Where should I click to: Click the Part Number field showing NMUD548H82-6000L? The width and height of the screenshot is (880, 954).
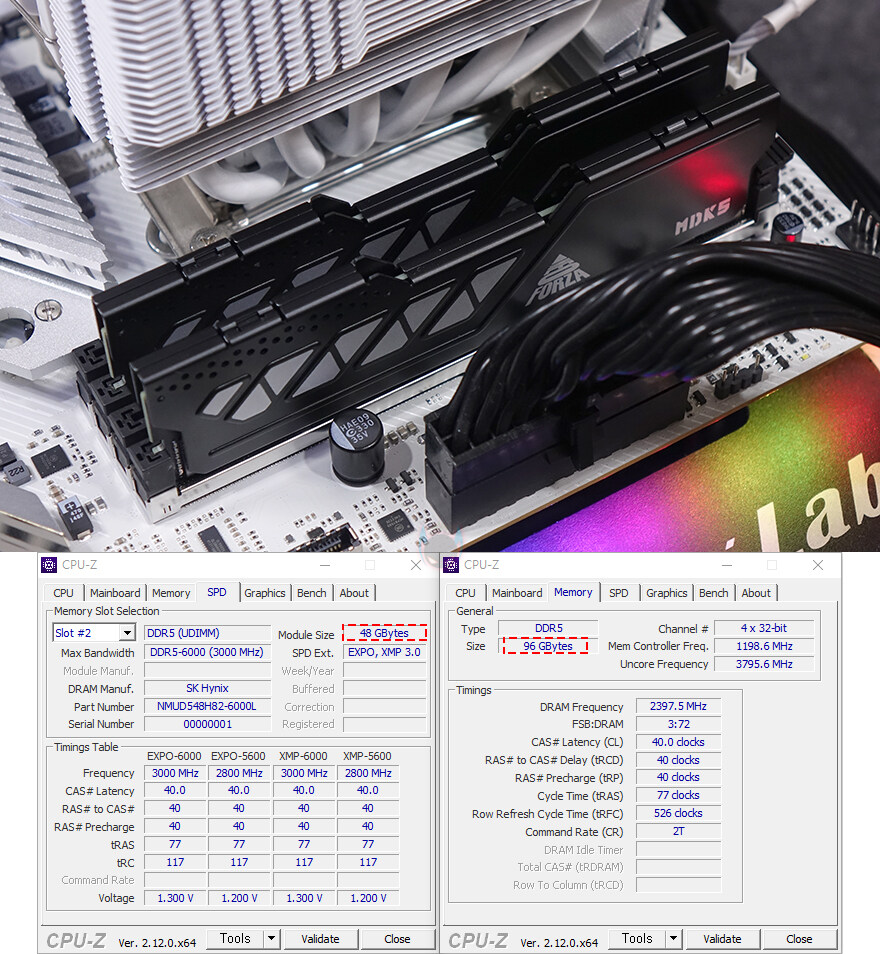[207, 707]
